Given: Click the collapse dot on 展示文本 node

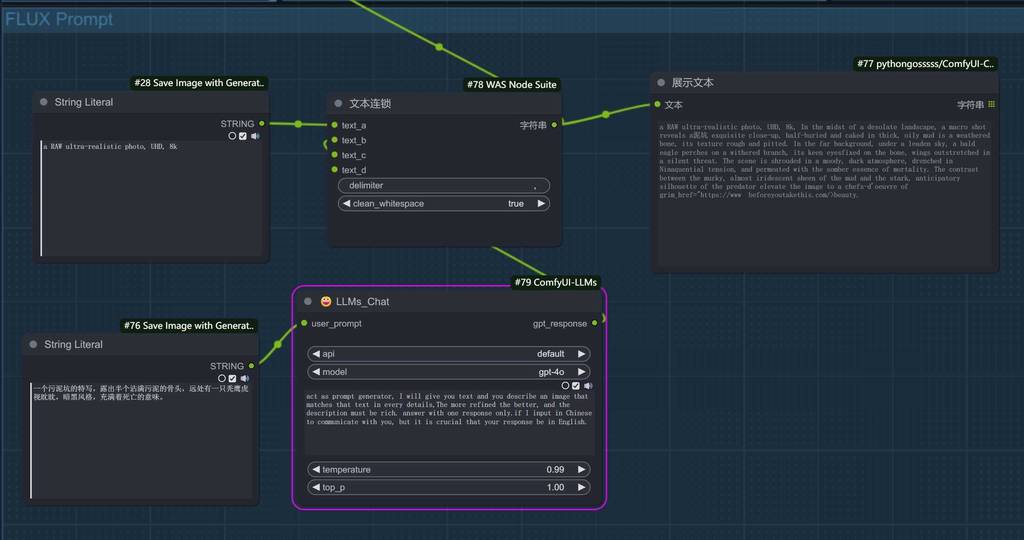Looking at the screenshot, I should click(660, 83).
